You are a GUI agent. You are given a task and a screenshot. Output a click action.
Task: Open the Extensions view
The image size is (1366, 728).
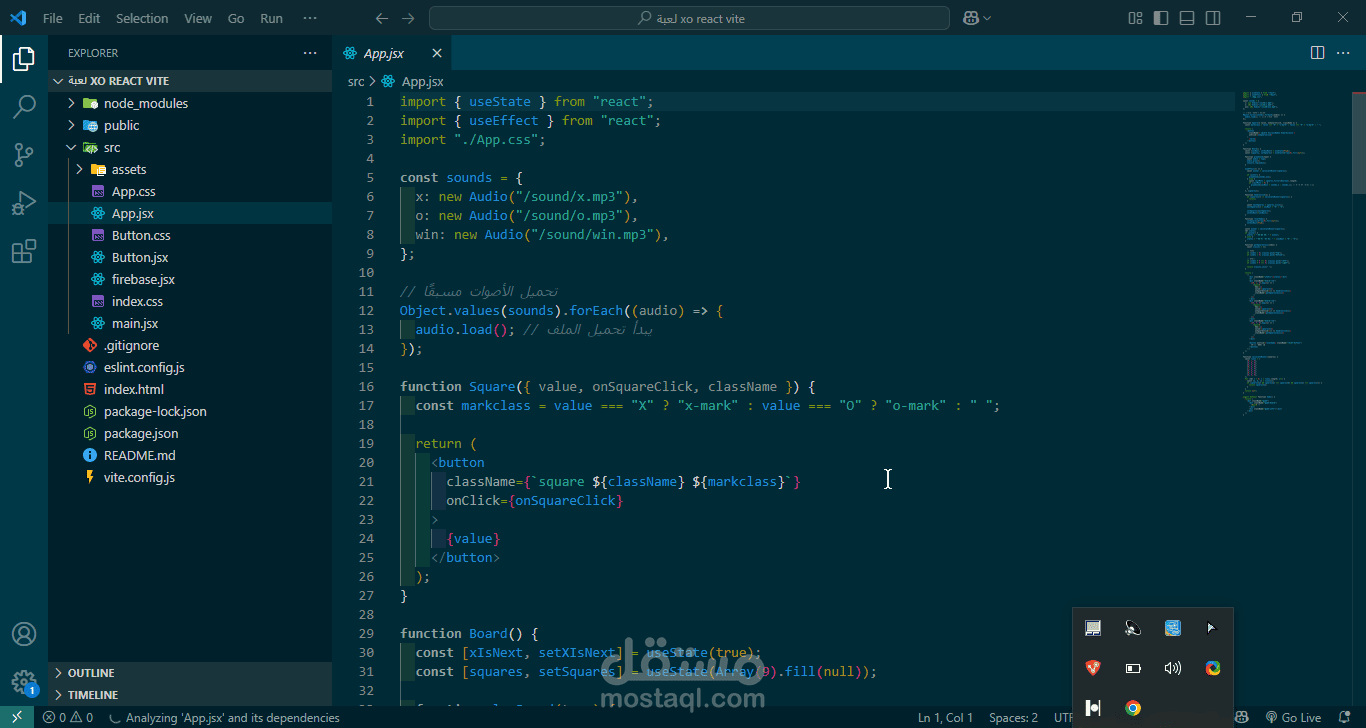point(24,251)
